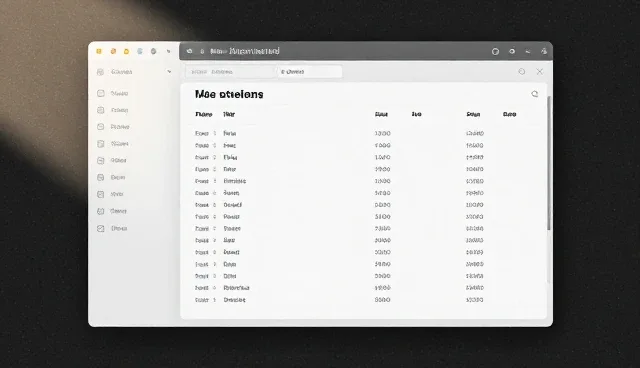Image resolution: width=640 pixels, height=368 pixels.
Task: Click the vertical scrollbar thumb of the table
Action: (x=549, y=163)
